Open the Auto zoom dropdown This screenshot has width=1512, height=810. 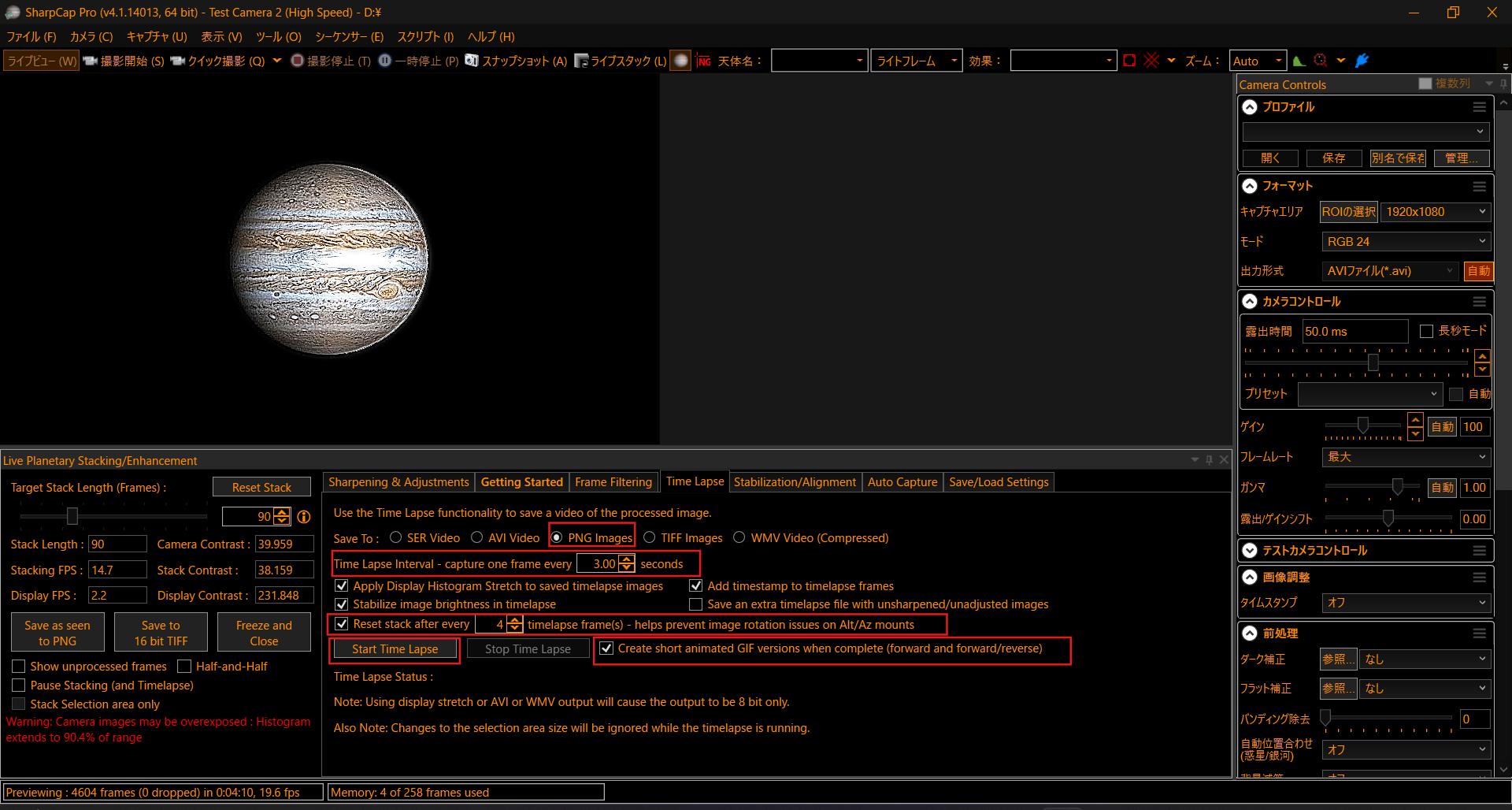1258,61
